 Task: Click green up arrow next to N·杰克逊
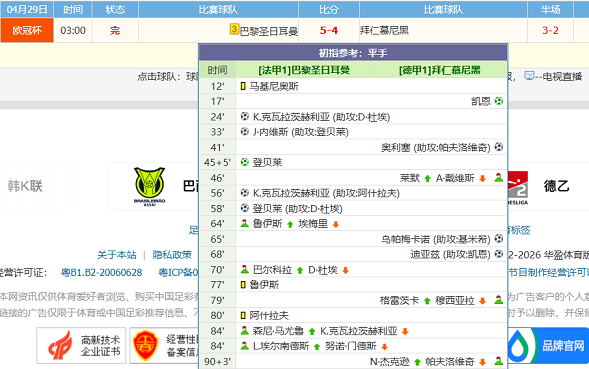tap(417, 362)
